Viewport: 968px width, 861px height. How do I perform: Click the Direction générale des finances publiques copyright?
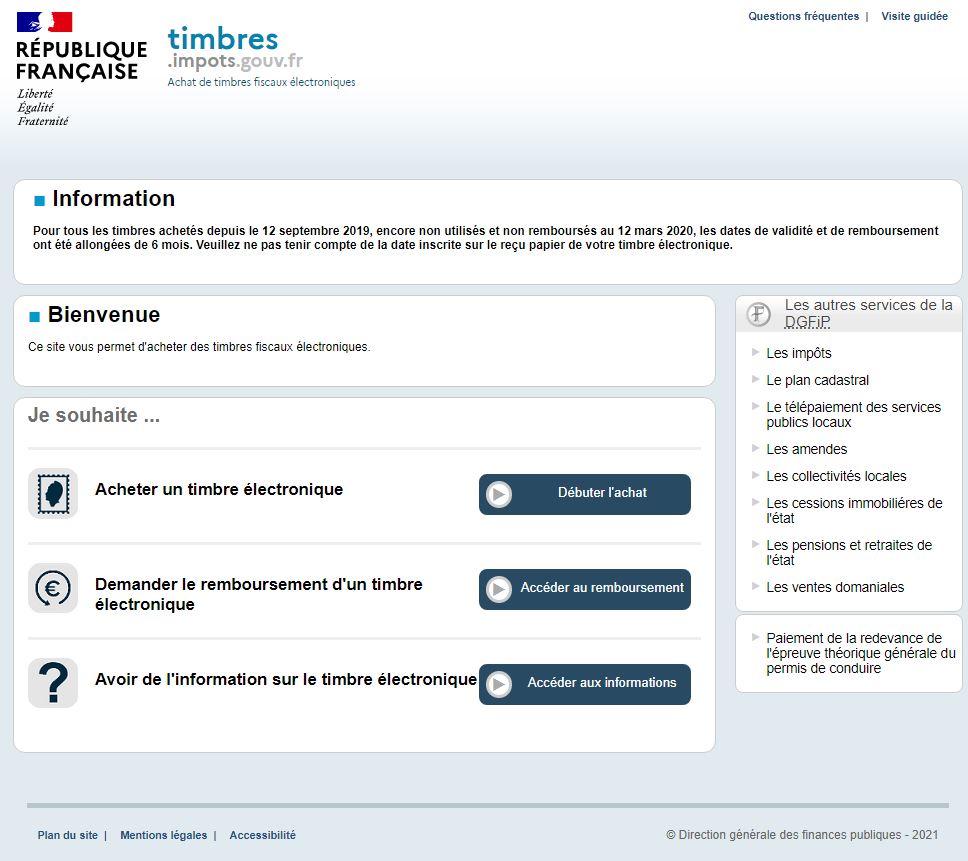[802, 834]
